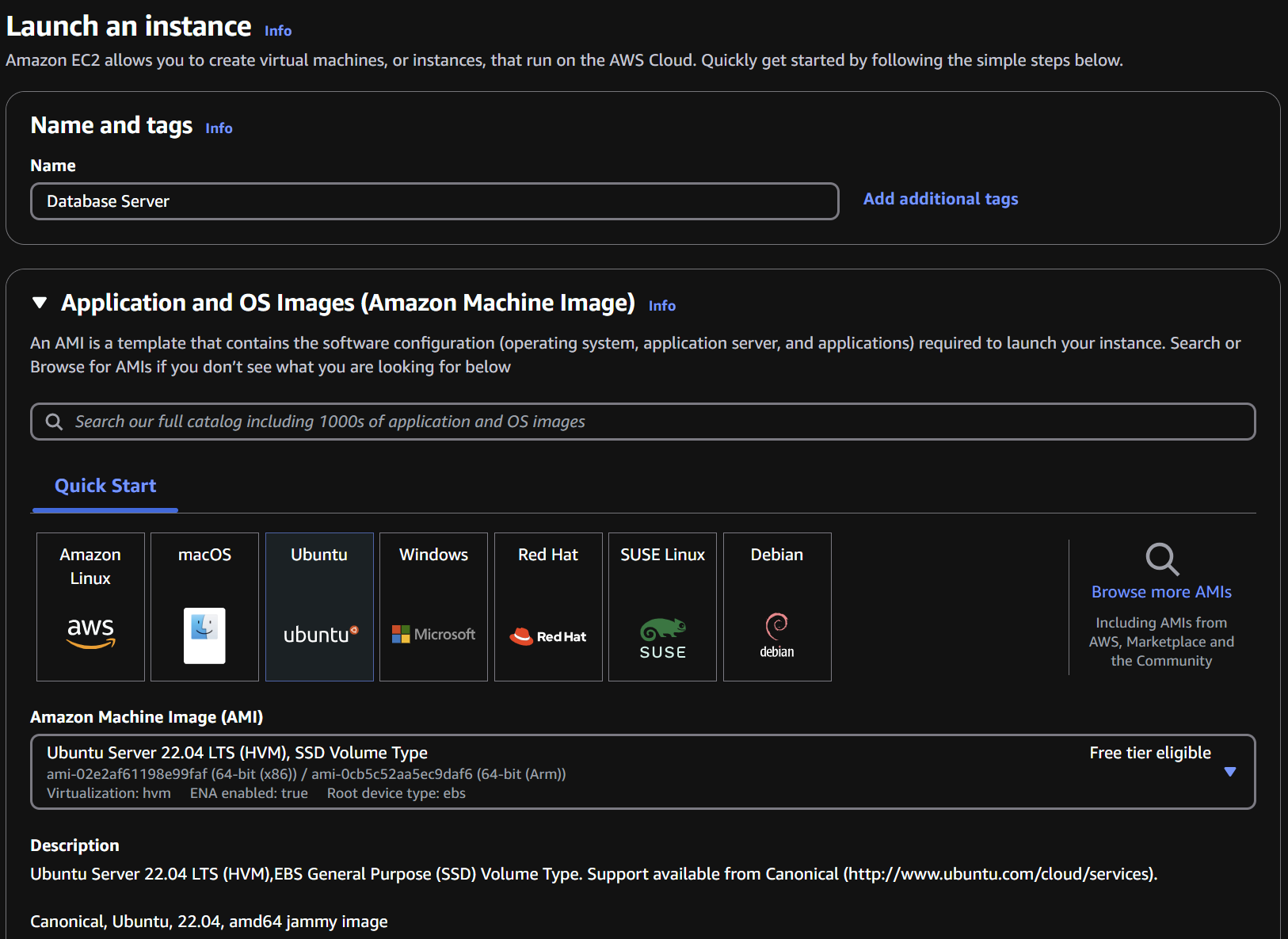Collapse the Application and OS Images section

coord(40,303)
